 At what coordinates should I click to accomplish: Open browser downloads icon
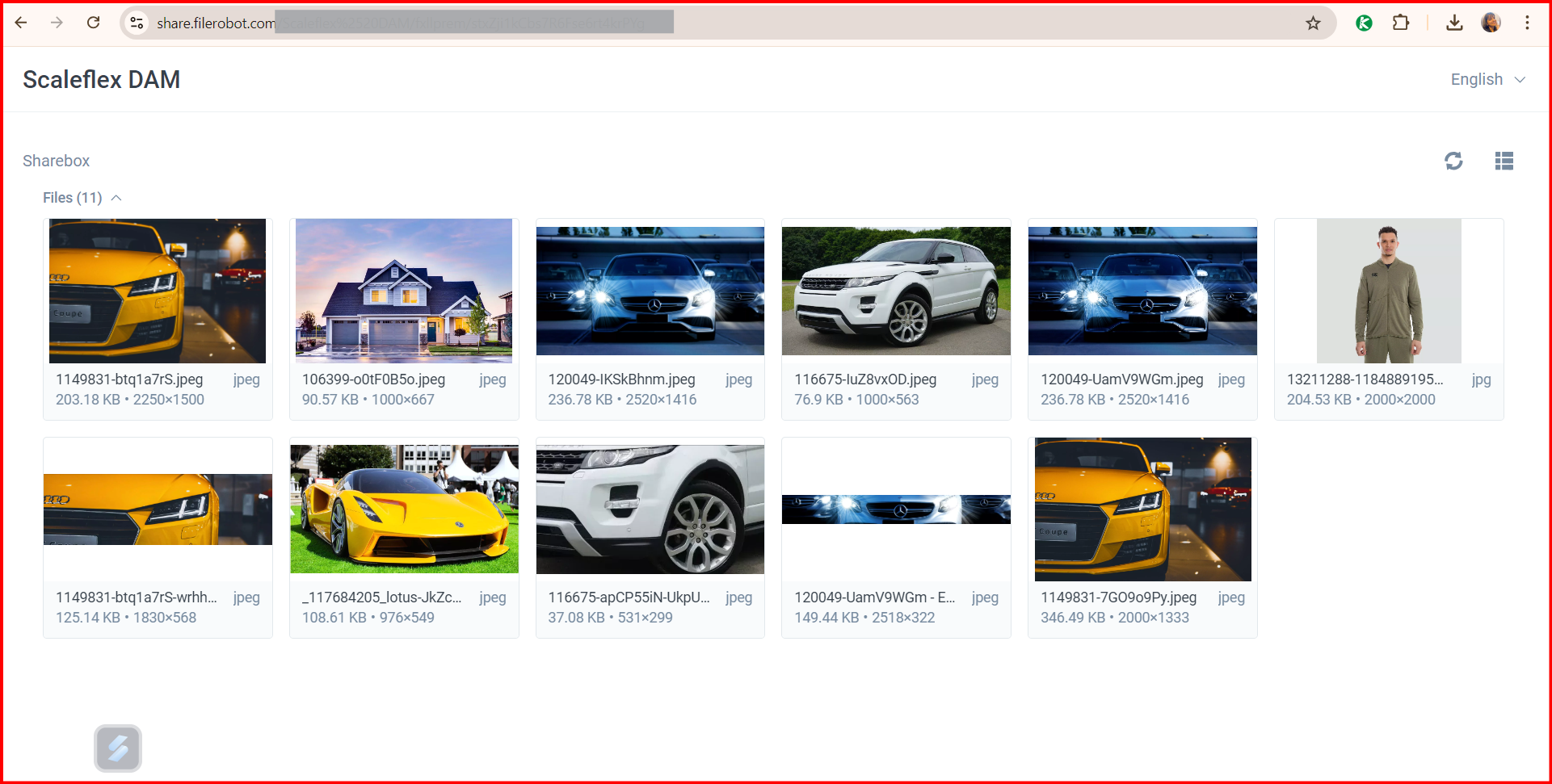(1454, 23)
